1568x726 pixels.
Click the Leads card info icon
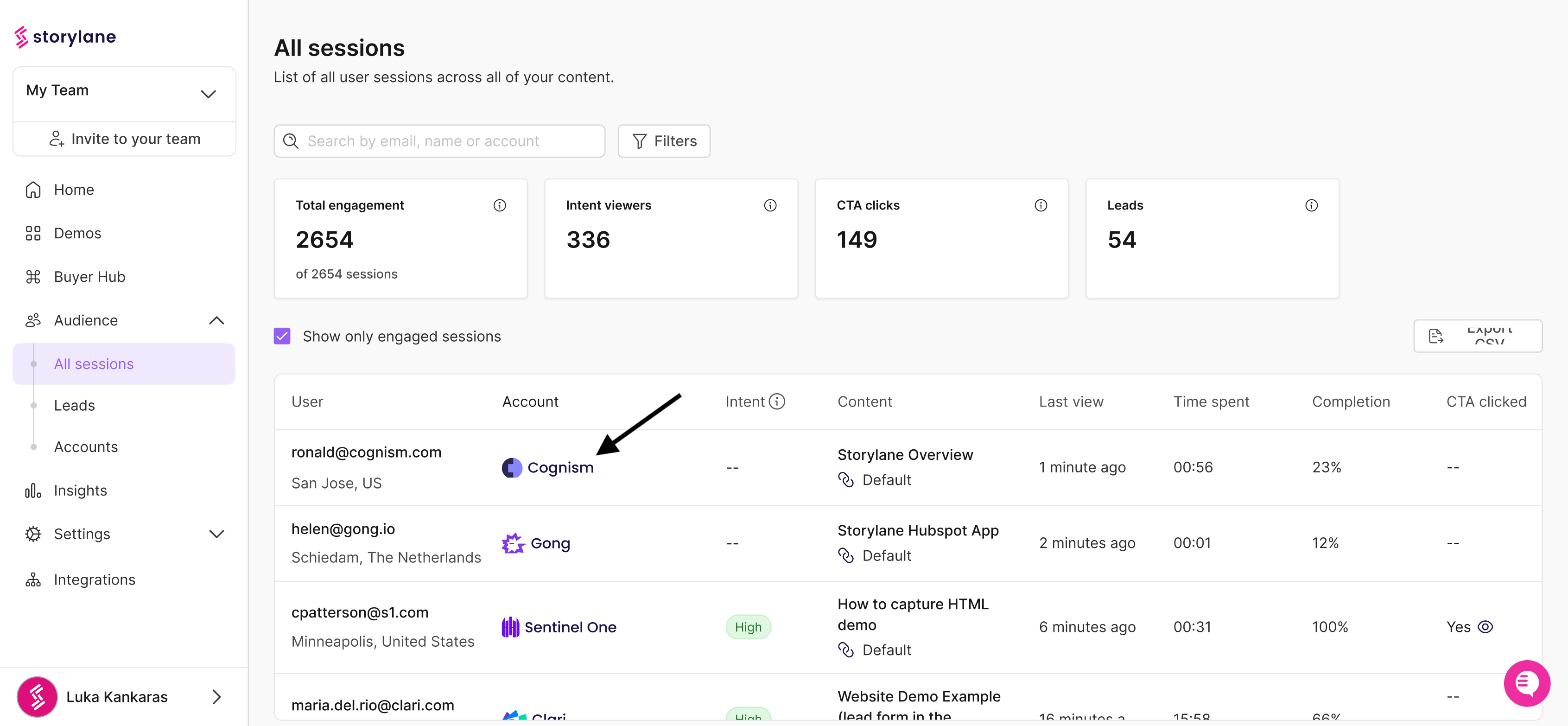click(1311, 205)
